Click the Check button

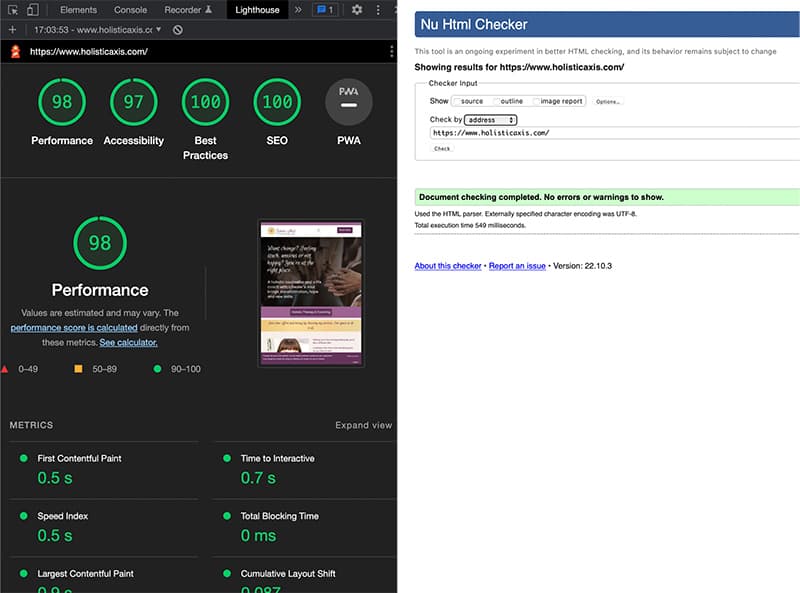pyautogui.click(x=442, y=149)
